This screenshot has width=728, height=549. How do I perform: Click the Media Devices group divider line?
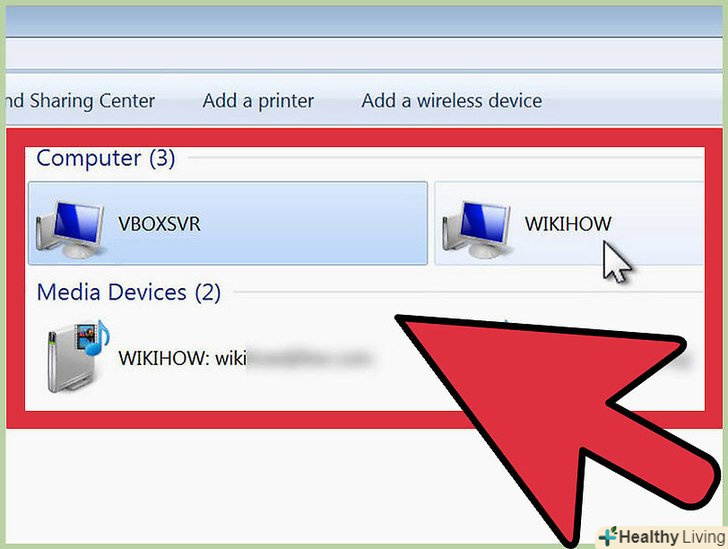[468, 292]
